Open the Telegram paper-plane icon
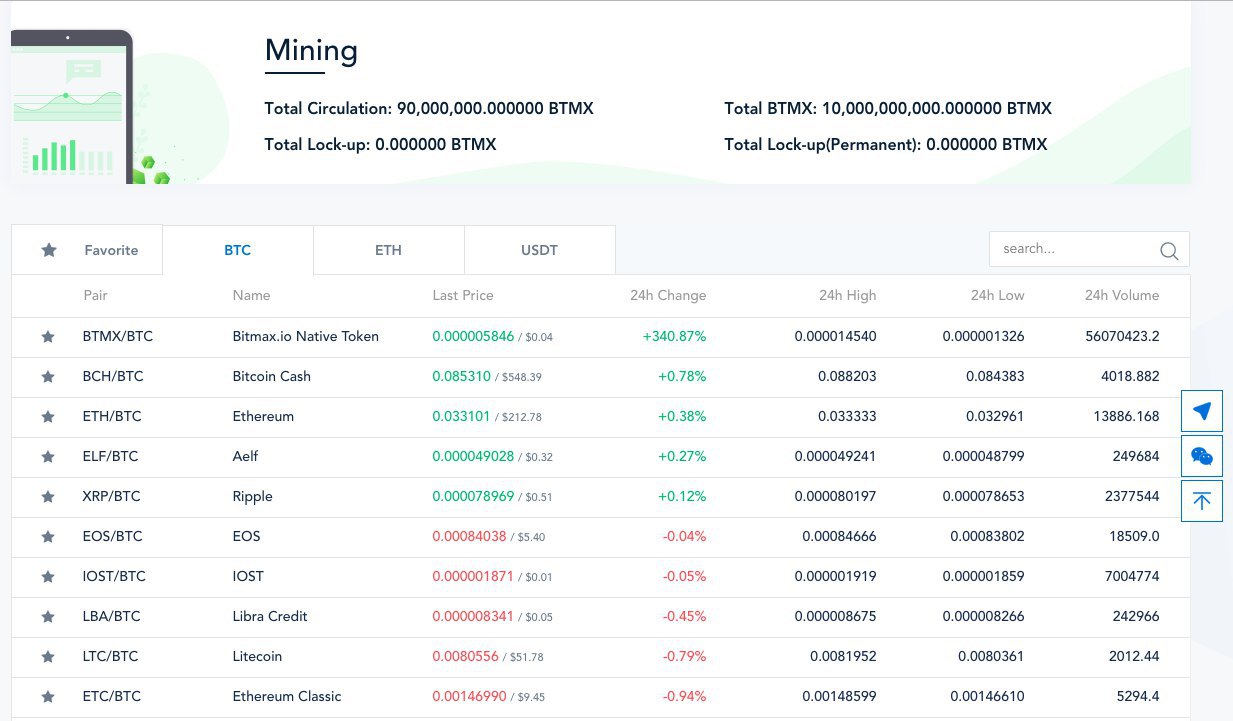This screenshot has width=1233, height=721. 1202,411
